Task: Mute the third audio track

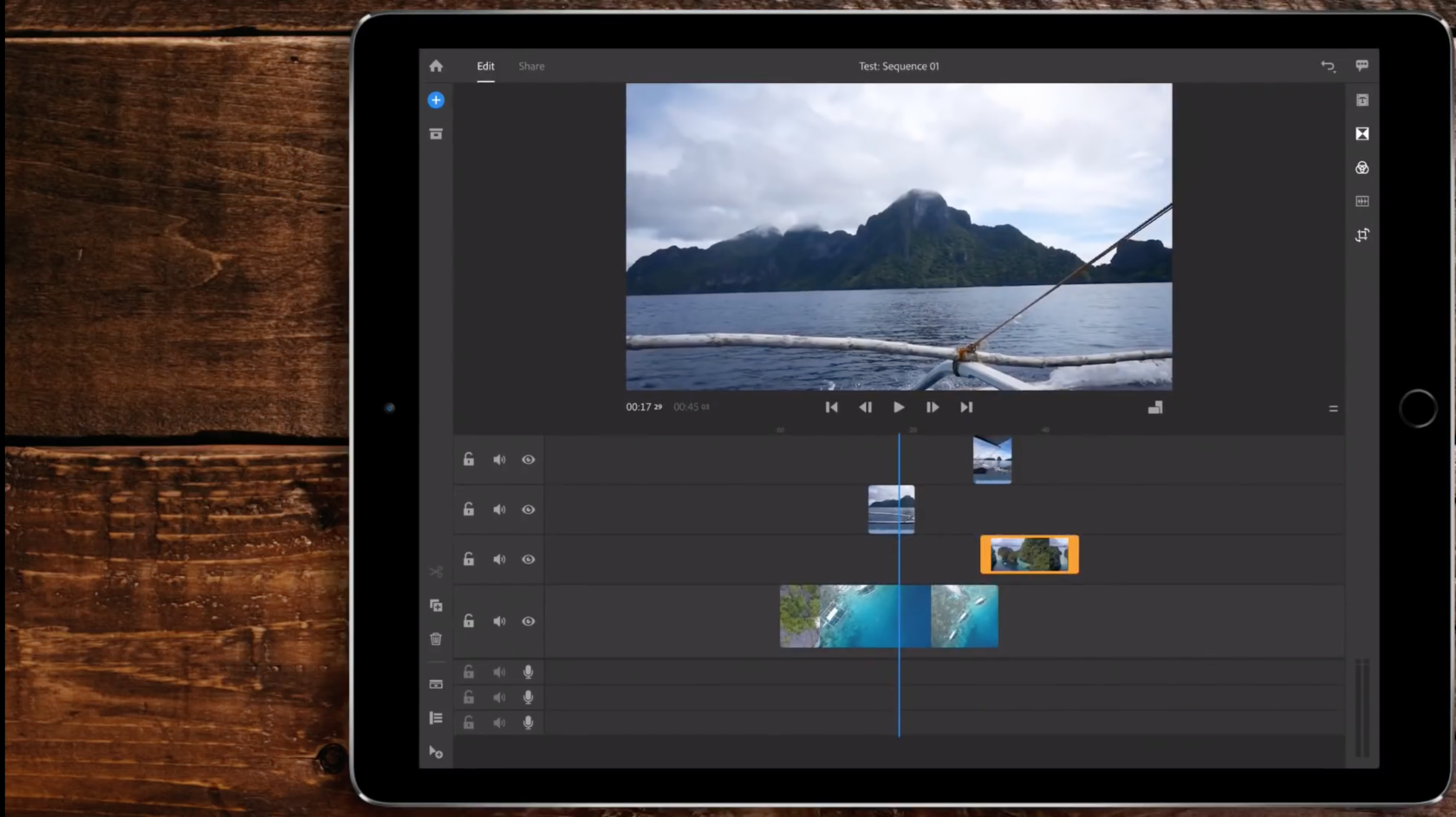Action: tap(499, 723)
